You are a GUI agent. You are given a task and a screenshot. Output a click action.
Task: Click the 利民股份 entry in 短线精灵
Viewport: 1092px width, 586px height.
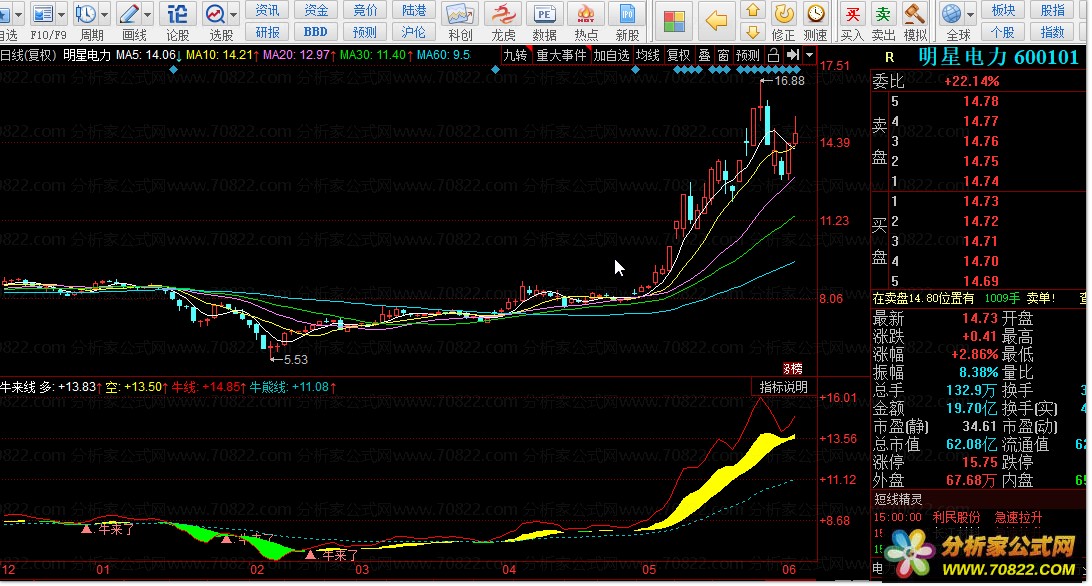click(956, 517)
